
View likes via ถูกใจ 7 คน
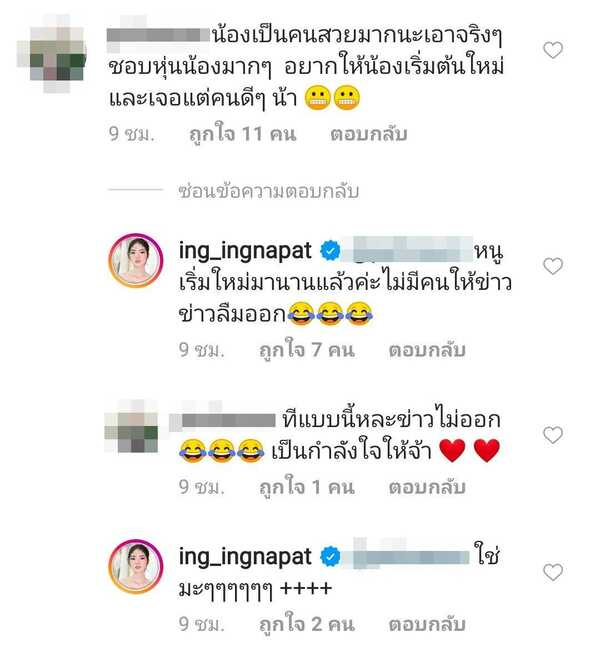pos(307,350)
